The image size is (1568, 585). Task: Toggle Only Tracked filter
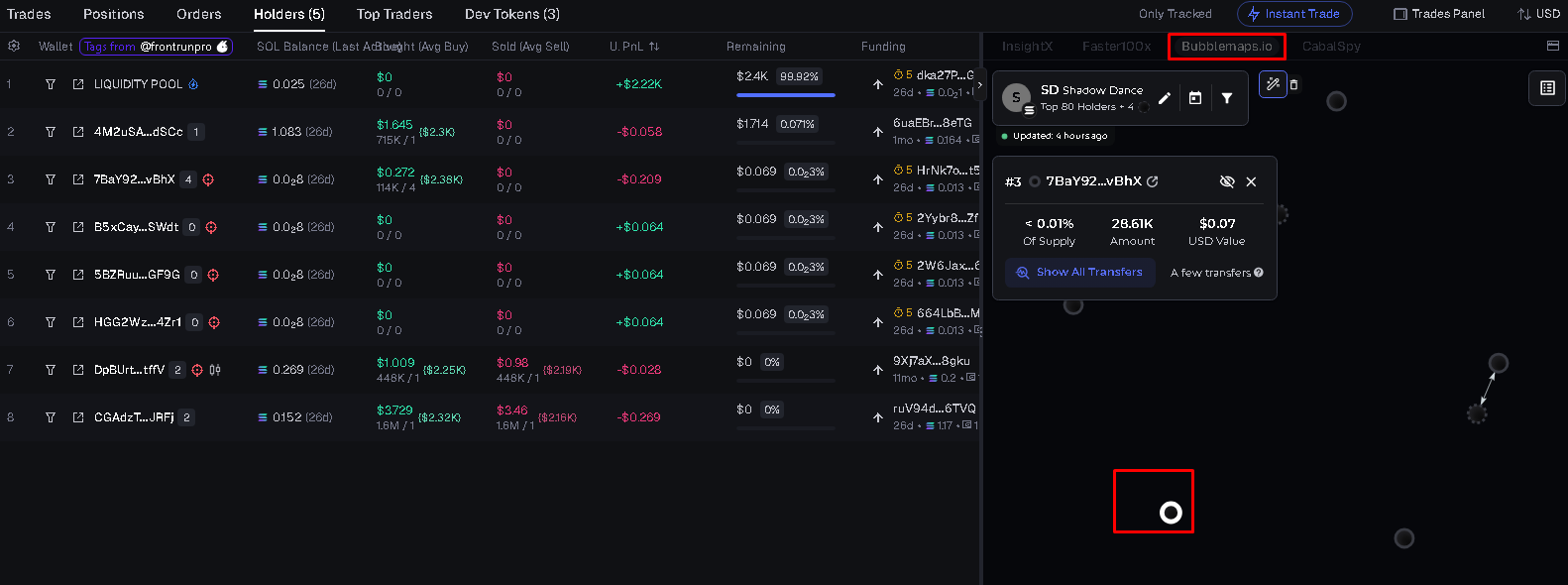(x=1176, y=14)
